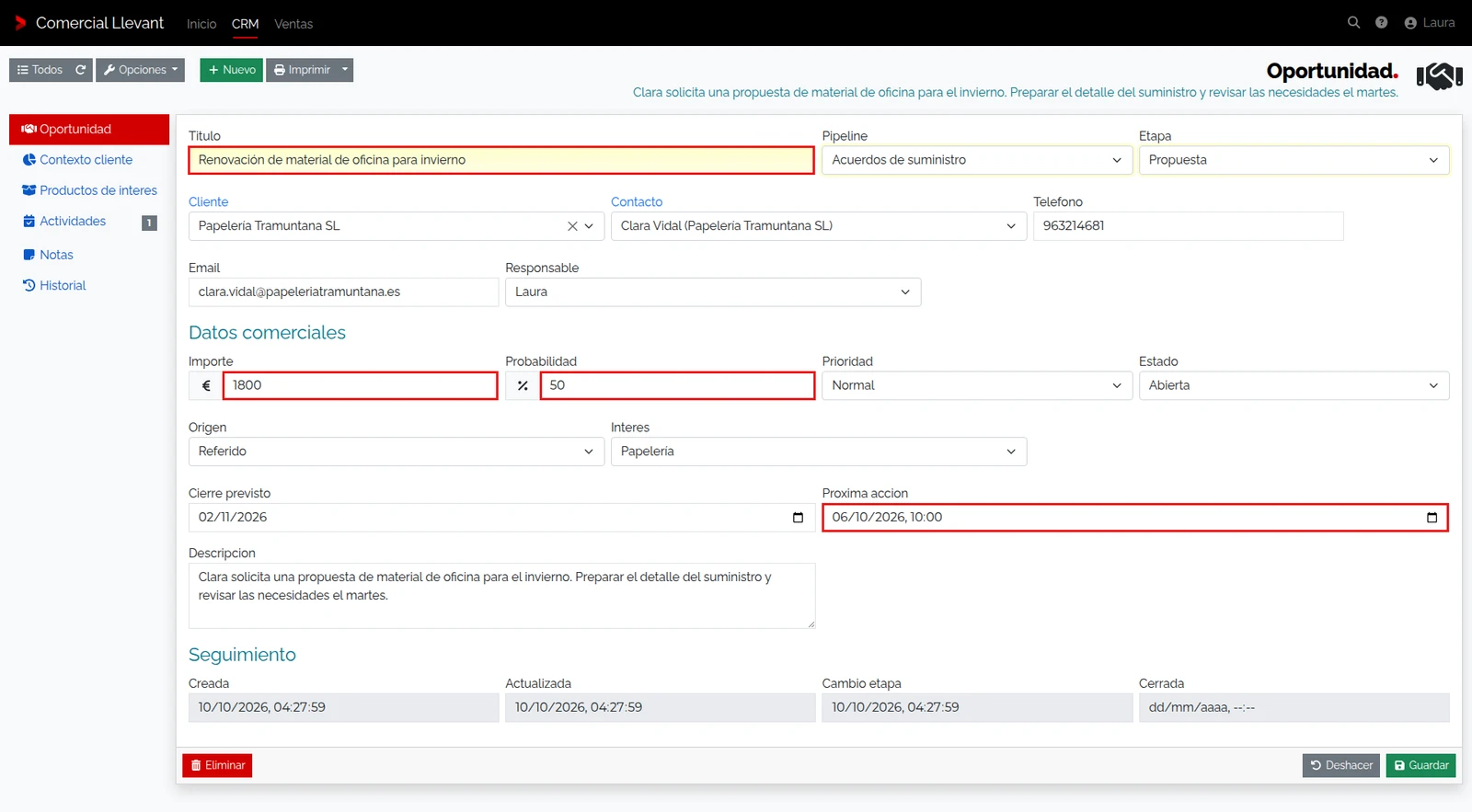Follow the Contacto label link
1472x812 pixels.
[637, 202]
